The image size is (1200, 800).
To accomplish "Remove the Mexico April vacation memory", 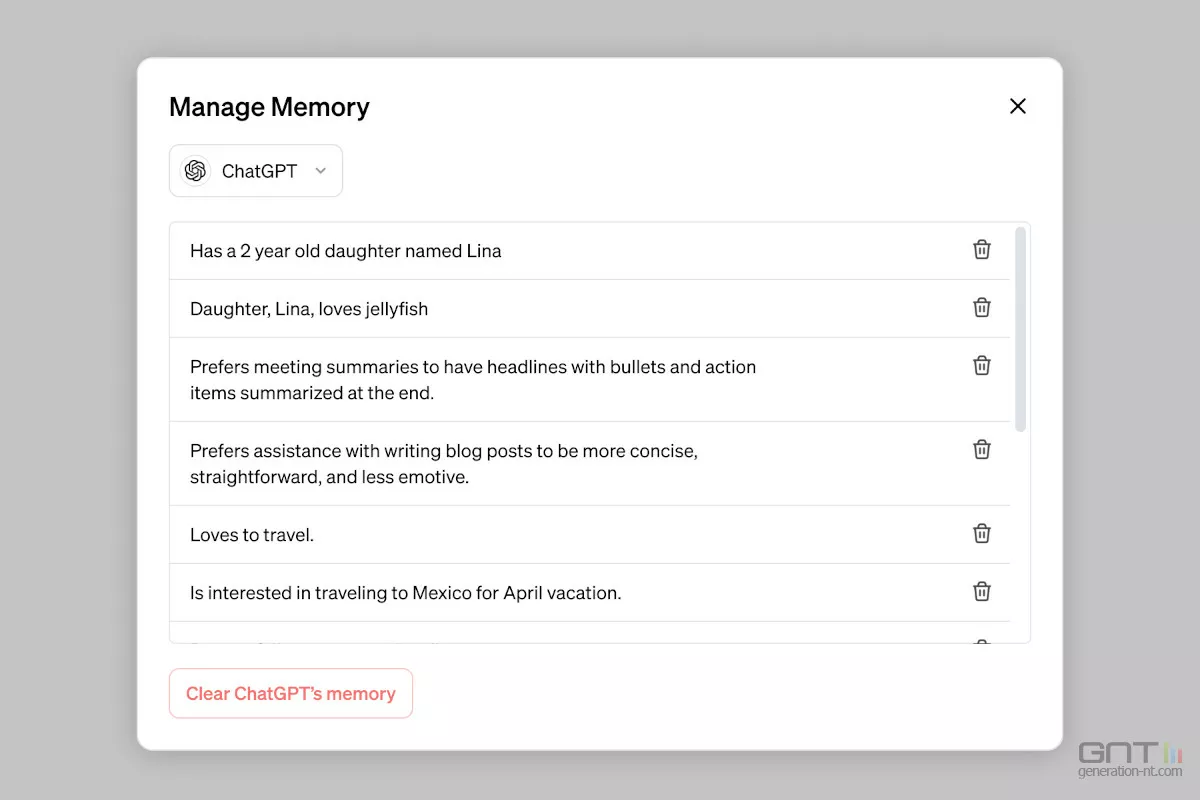I will pos(982,592).
